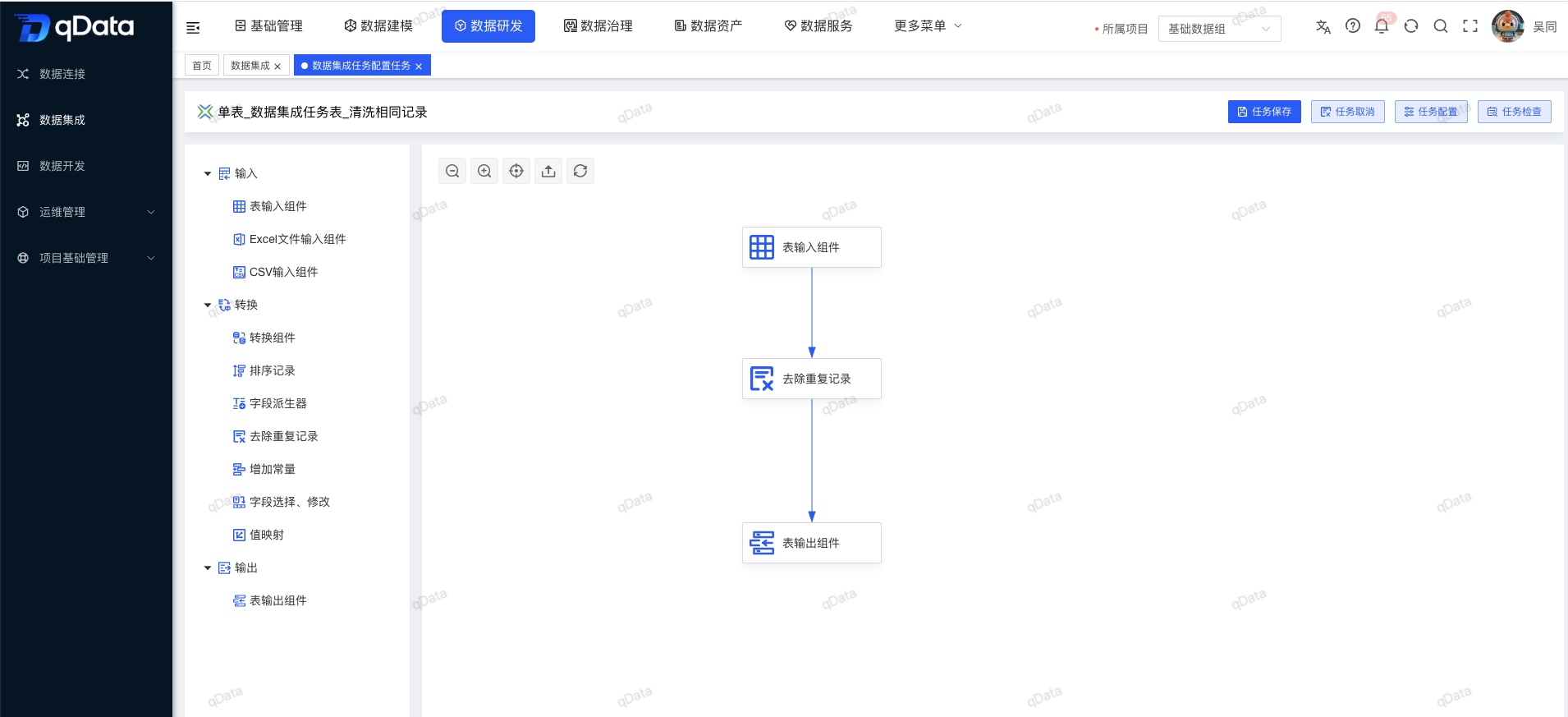Click the user avatar picture

pos(1508,26)
